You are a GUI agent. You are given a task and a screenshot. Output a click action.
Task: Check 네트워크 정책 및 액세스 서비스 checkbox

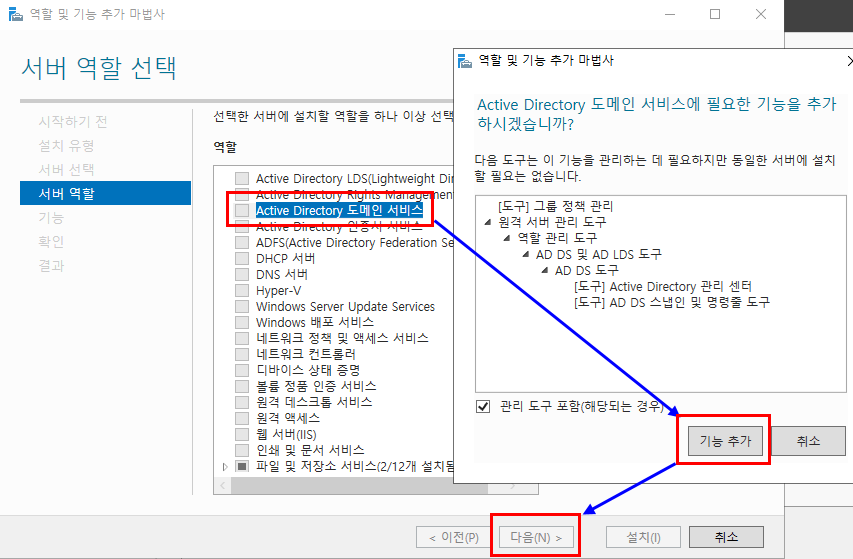242,338
